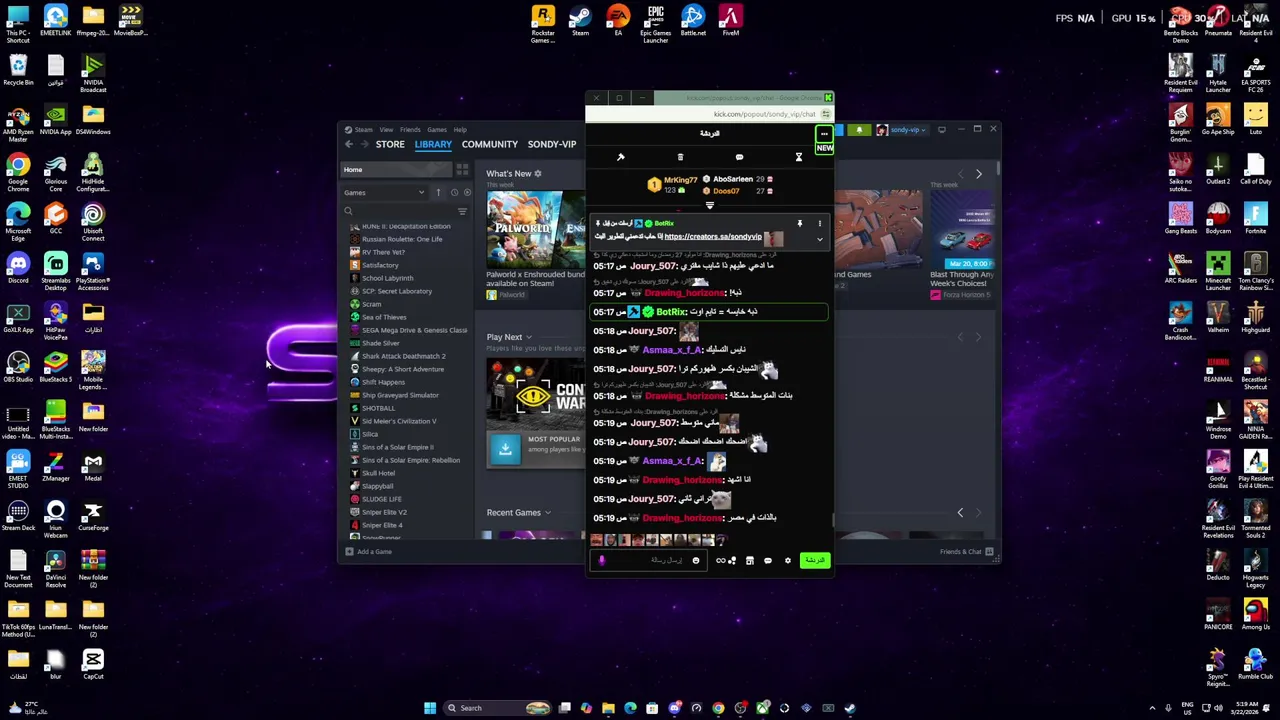Open the creators.sa/sondyvip link in pinned message

point(712,237)
